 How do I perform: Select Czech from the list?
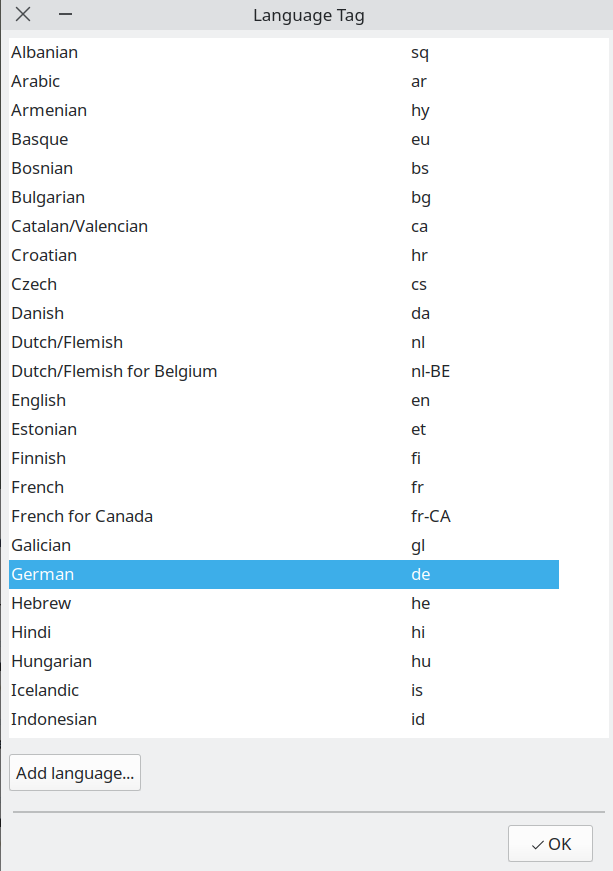coord(34,284)
